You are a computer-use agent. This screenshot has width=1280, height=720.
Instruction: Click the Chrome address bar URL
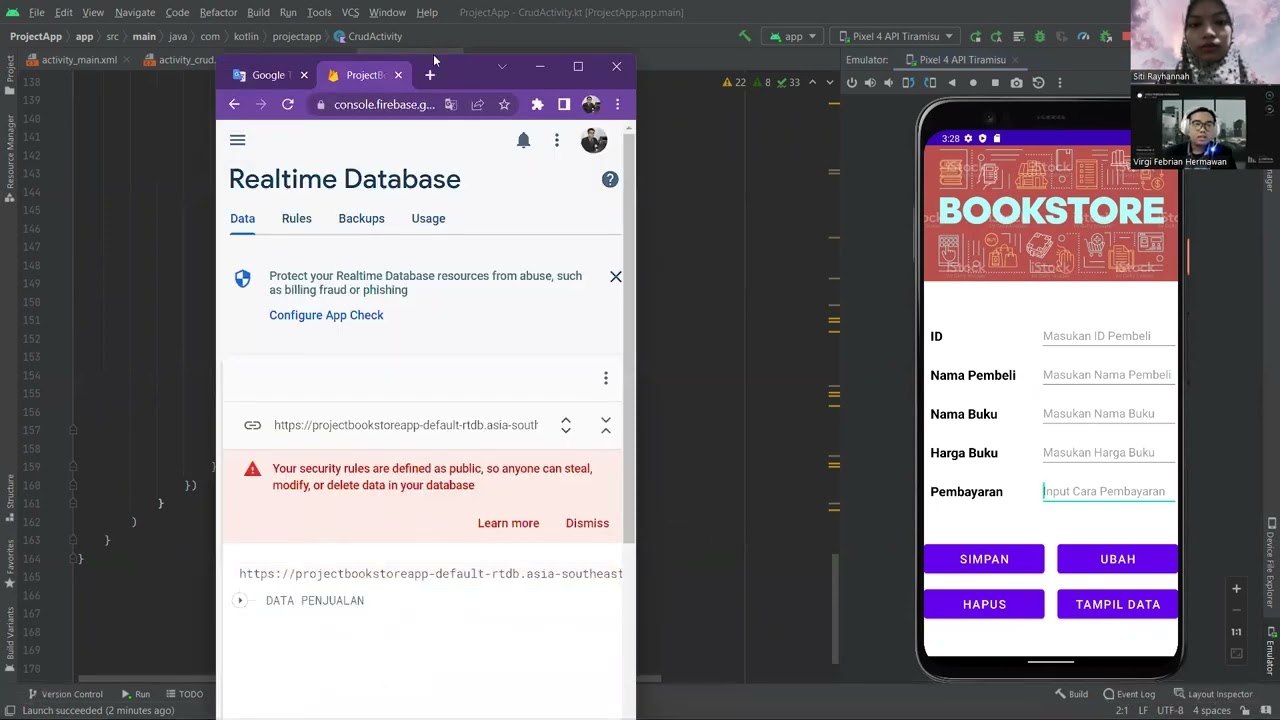384,104
